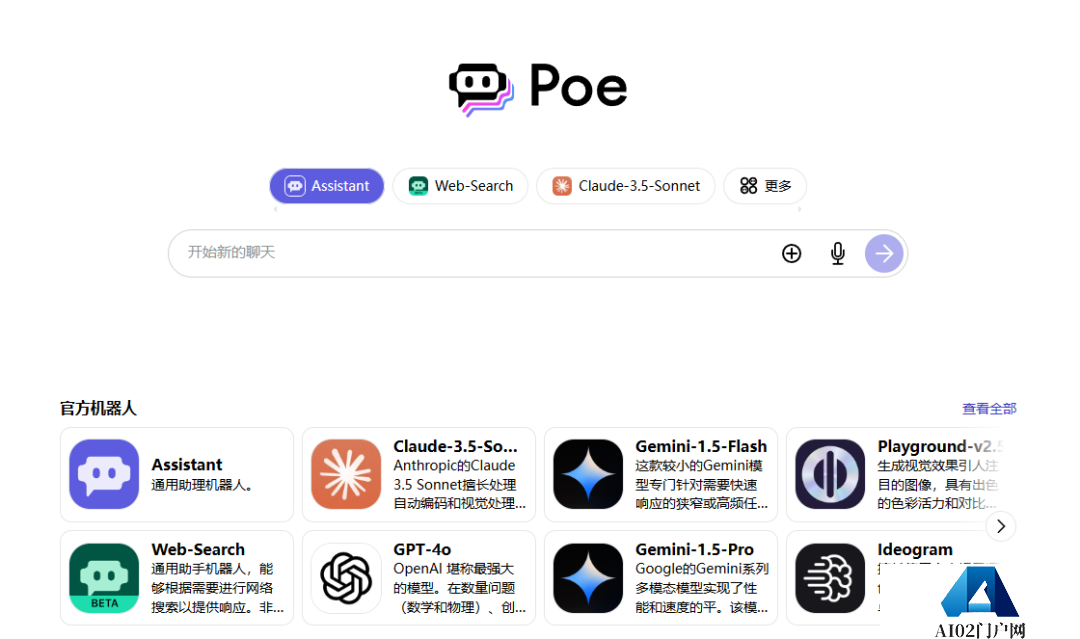
Task: Open the Gemini-1.5-Flash card icon
Action: [588, 474]
